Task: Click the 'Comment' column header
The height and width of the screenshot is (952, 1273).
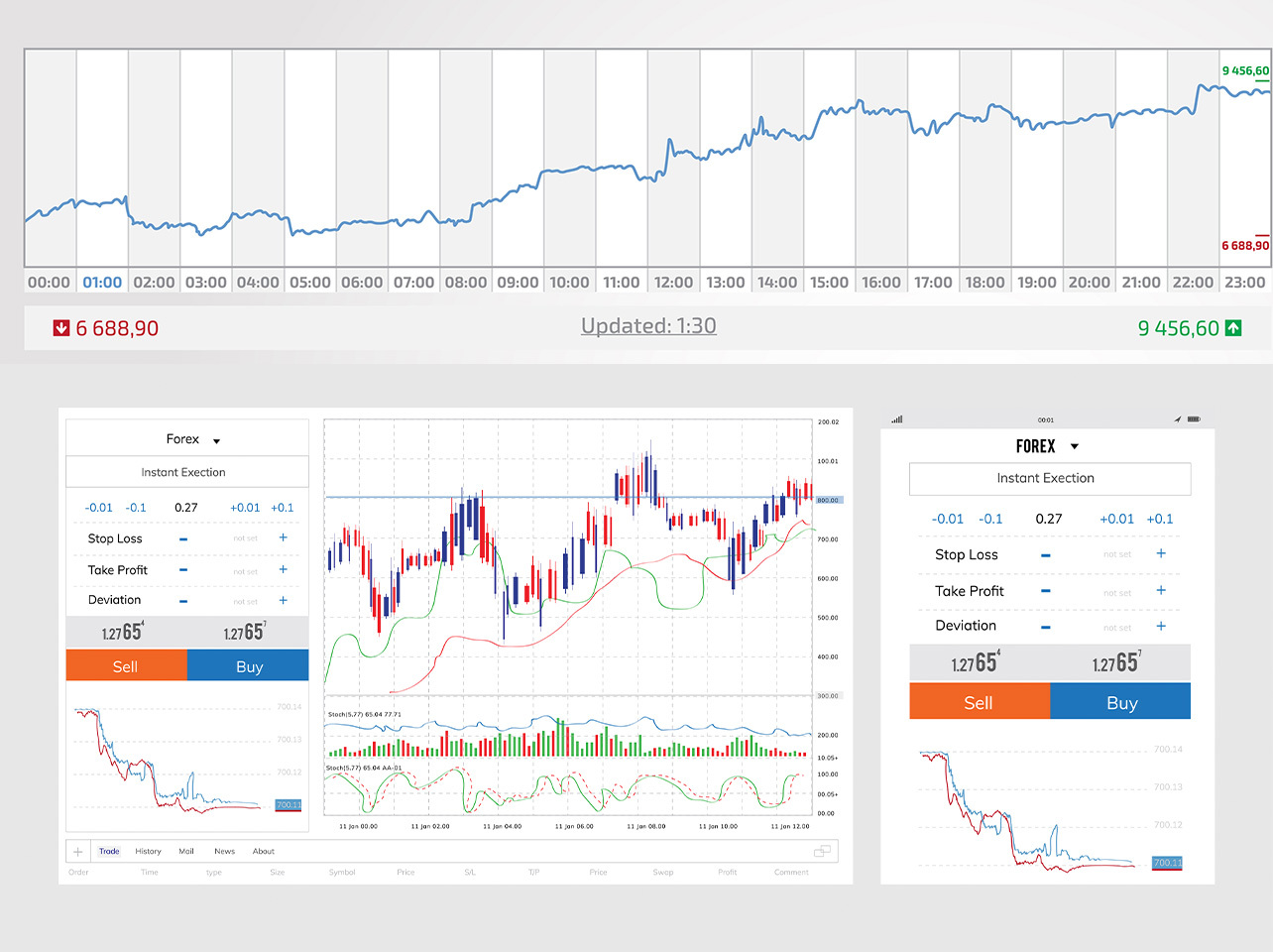Action: (791, 873)
